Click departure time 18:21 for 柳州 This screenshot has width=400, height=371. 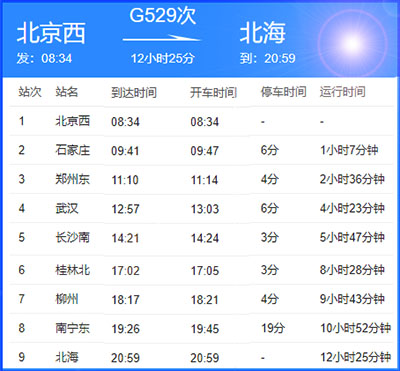point(205,300)
